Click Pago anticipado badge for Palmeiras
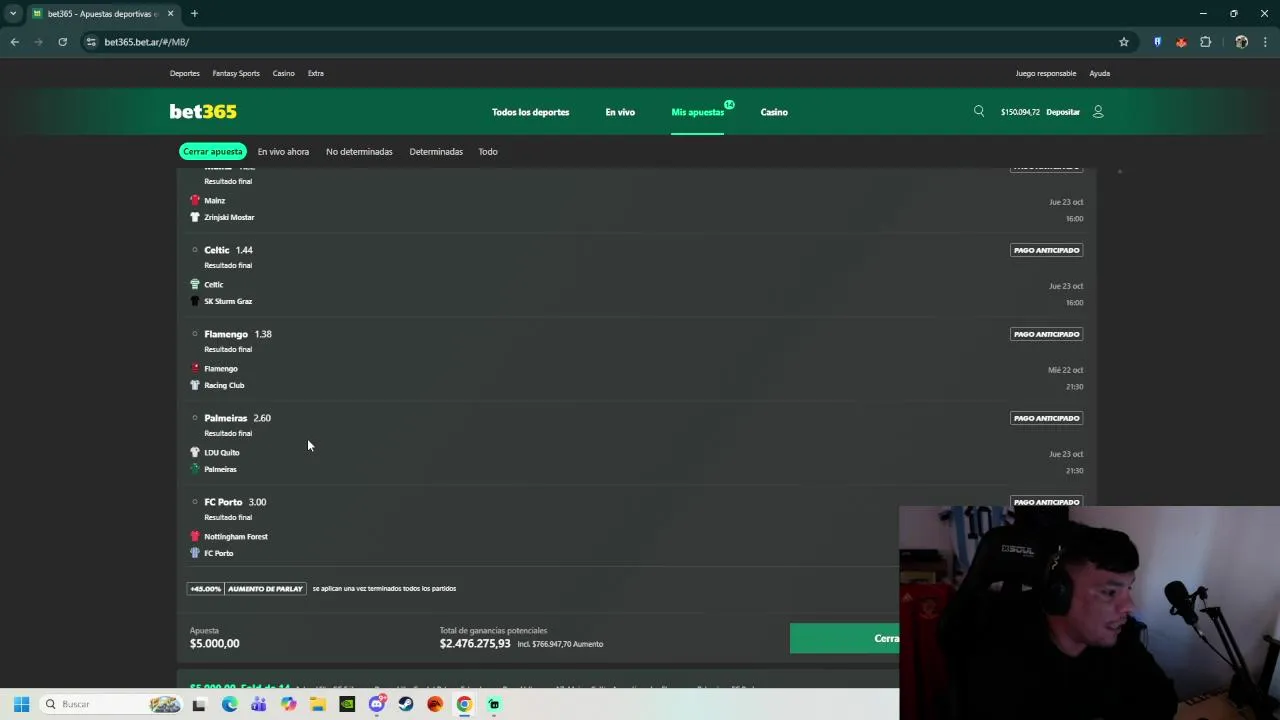The height and width of the screenshot is (720, 1280). point(1046,418)
